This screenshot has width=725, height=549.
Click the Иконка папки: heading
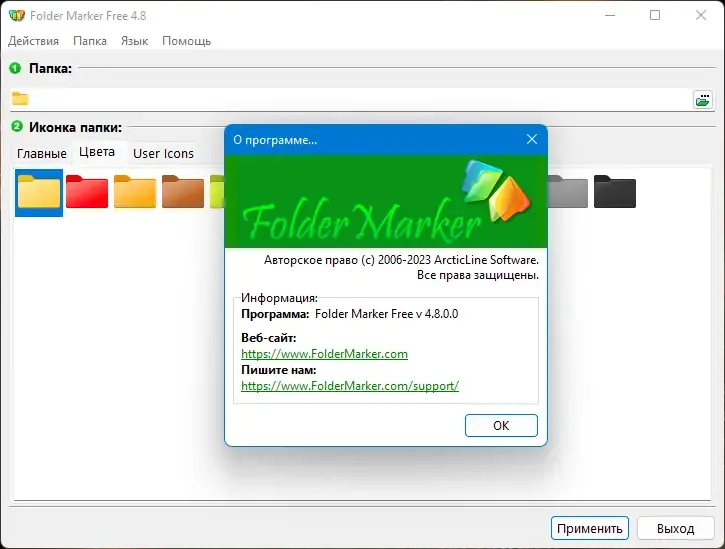75,127
